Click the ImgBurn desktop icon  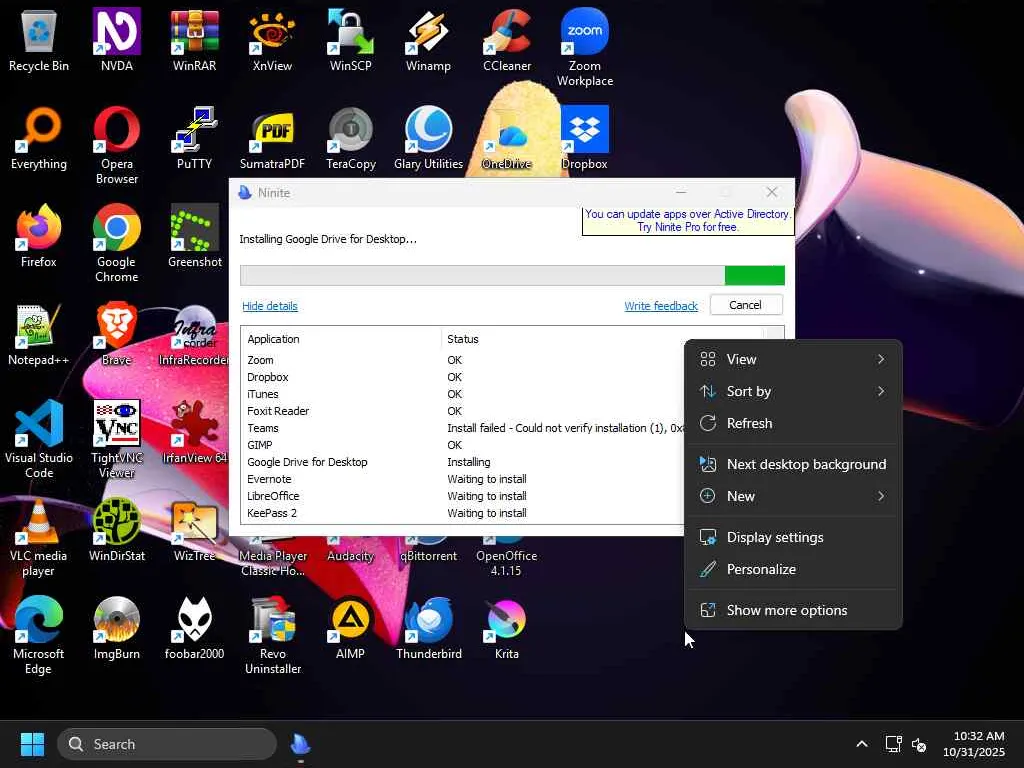(117, 628)
